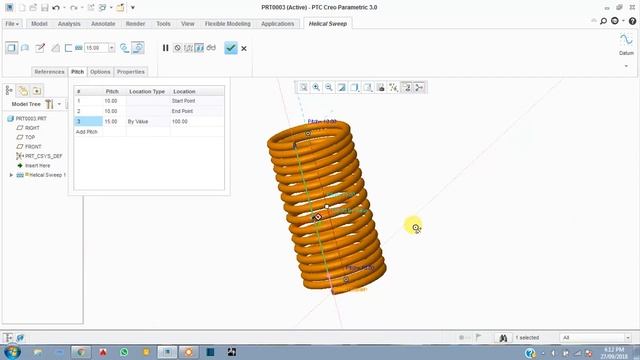Toggle Annotation Display in graphics toolbar
This screenshot has width=640, height=360.
407,87
